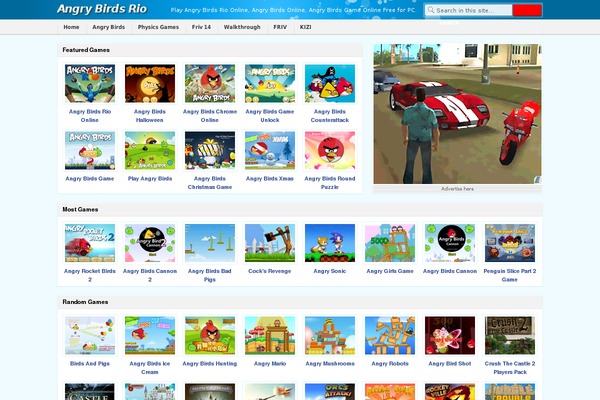Open KIZI menu item
The width and height of the screenshot is (600, 400).
[x=305, y=27]
